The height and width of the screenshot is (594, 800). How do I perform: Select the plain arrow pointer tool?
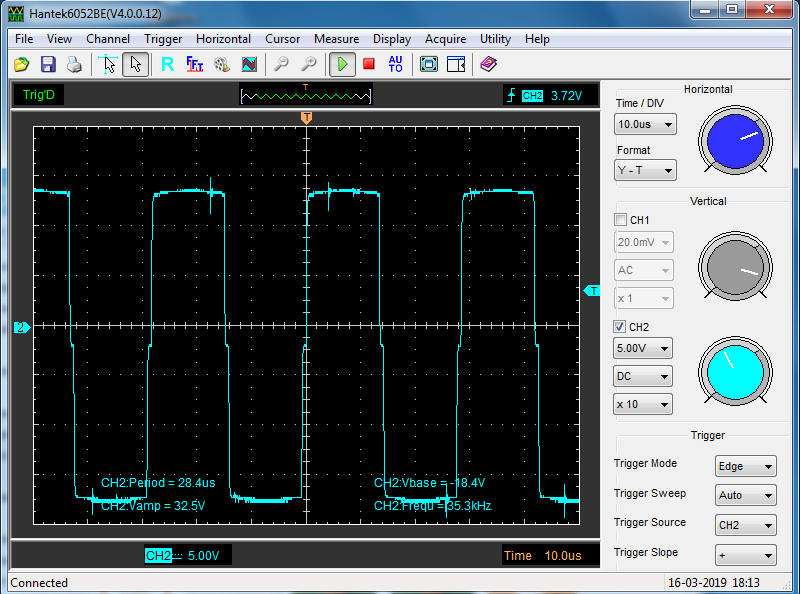click(x=136, y=64)
